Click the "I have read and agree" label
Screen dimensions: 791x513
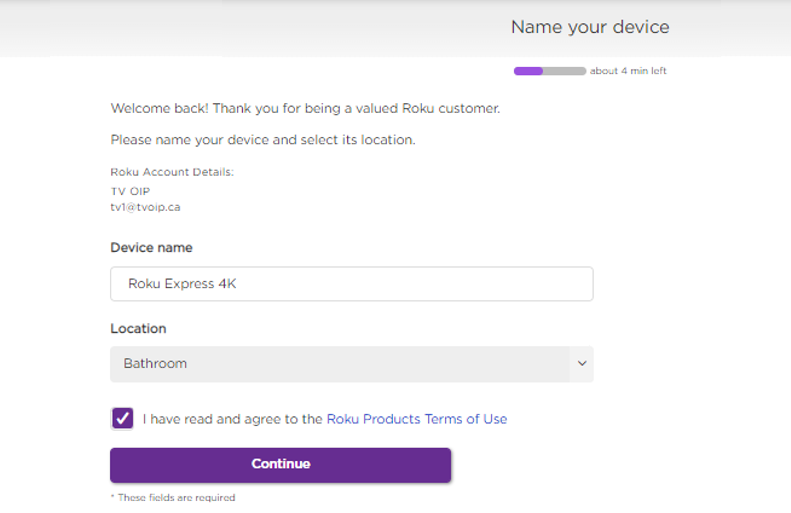tap(232, 419)
